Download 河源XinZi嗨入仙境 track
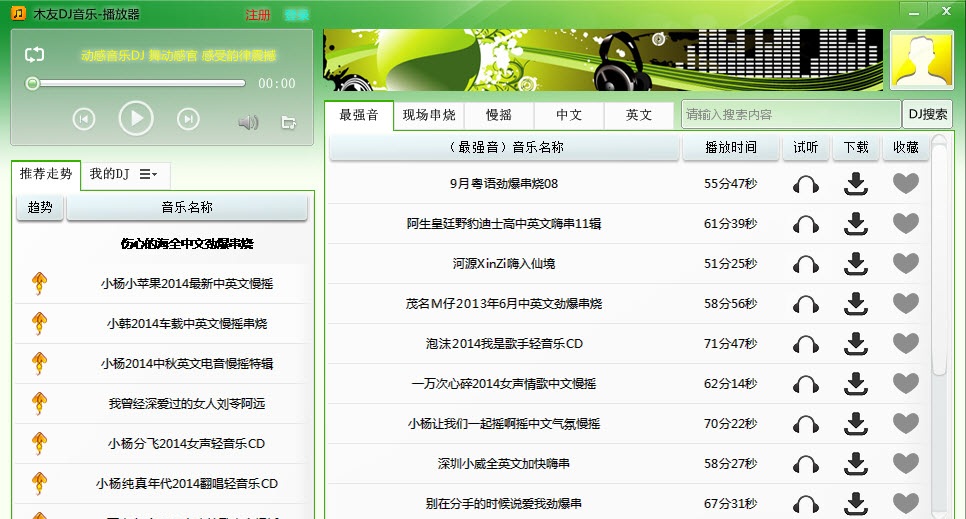Viewport: 966px width, 519px height. (855, 263)
